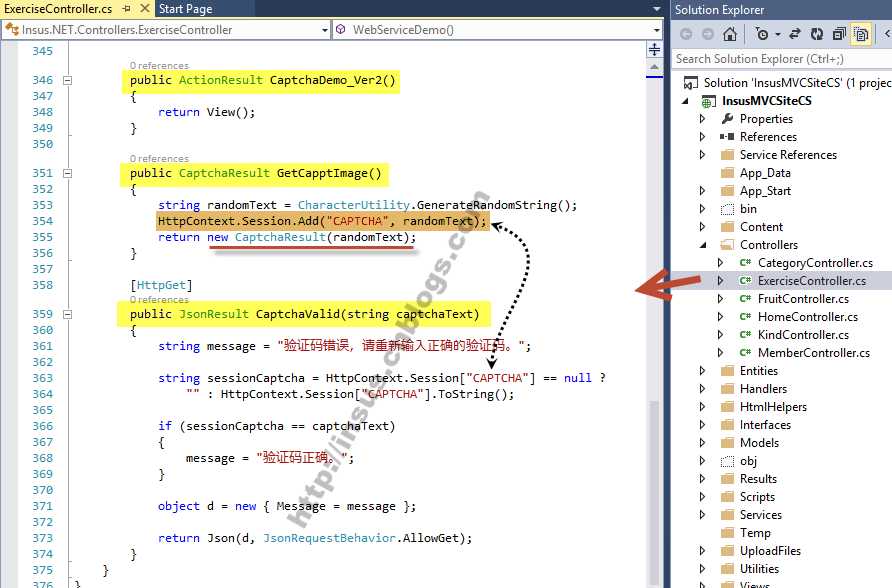The height and width of the screenshot is (588, 892).
Task: Click the editor split window handle
Action: click(654, 49)
